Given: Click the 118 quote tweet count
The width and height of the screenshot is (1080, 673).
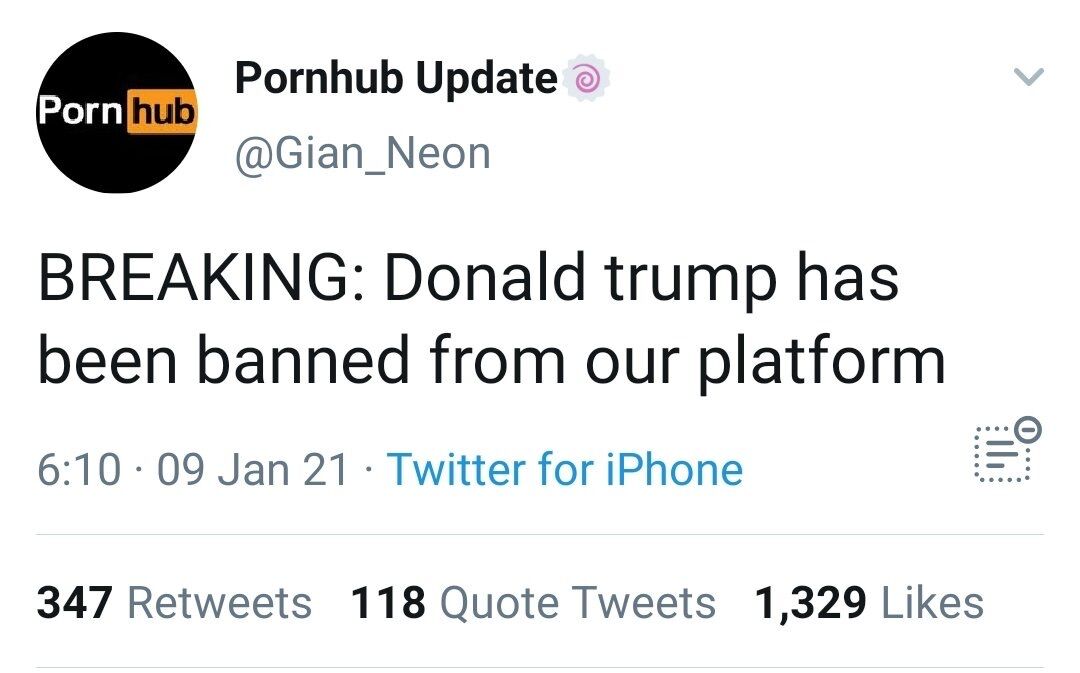Looking at the screenshot, I should coord(389,603).
